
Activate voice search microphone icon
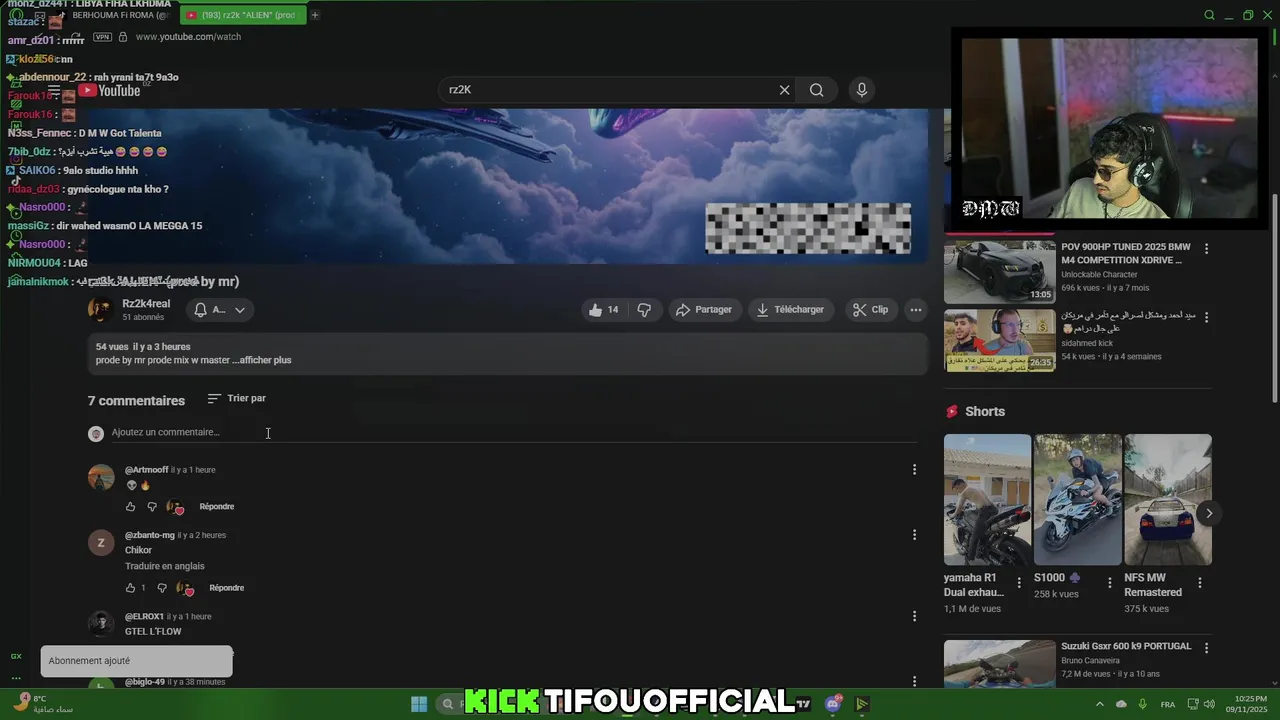862,90
